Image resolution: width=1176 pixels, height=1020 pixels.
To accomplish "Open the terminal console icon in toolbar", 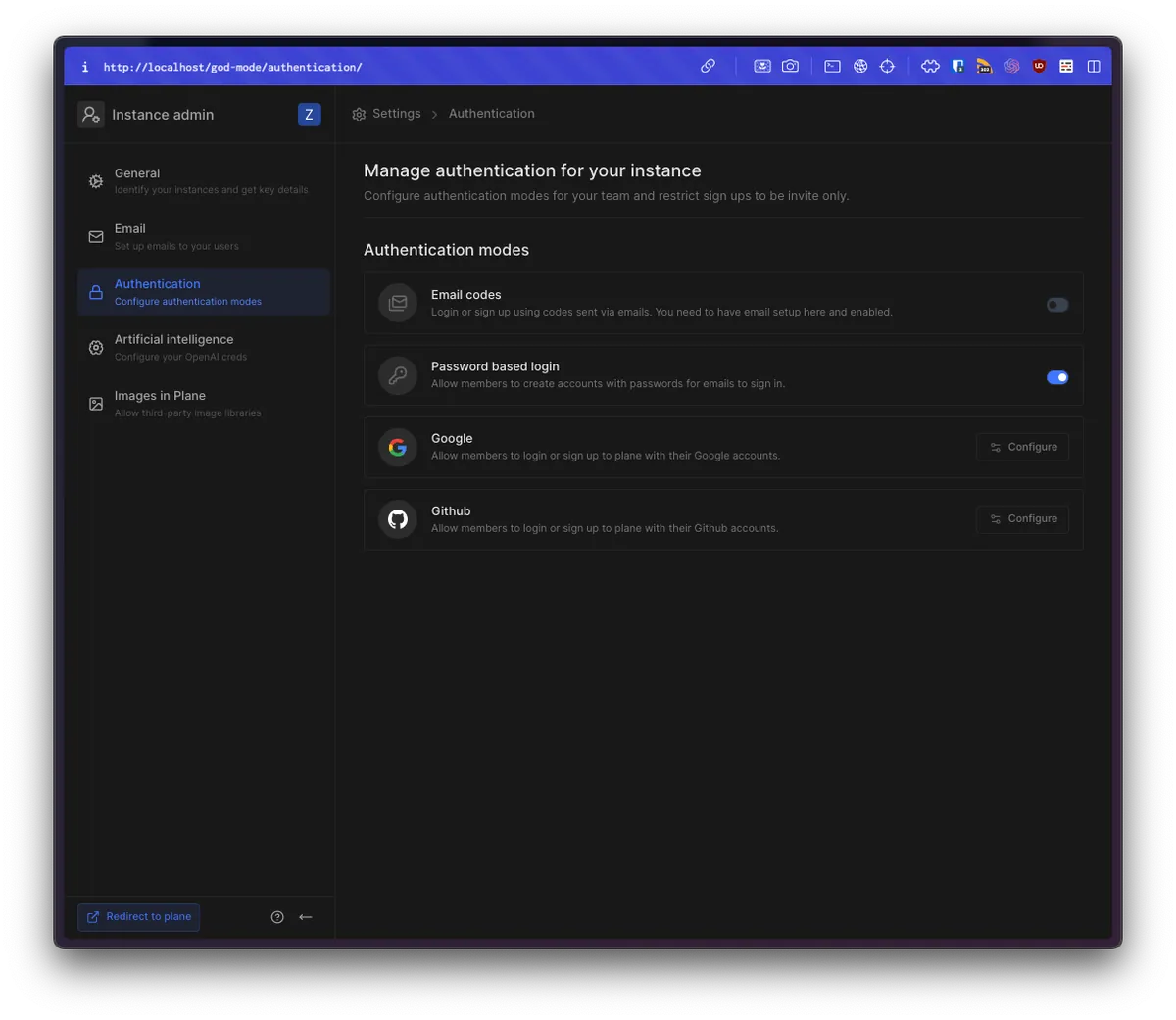I will click(832, 67).
